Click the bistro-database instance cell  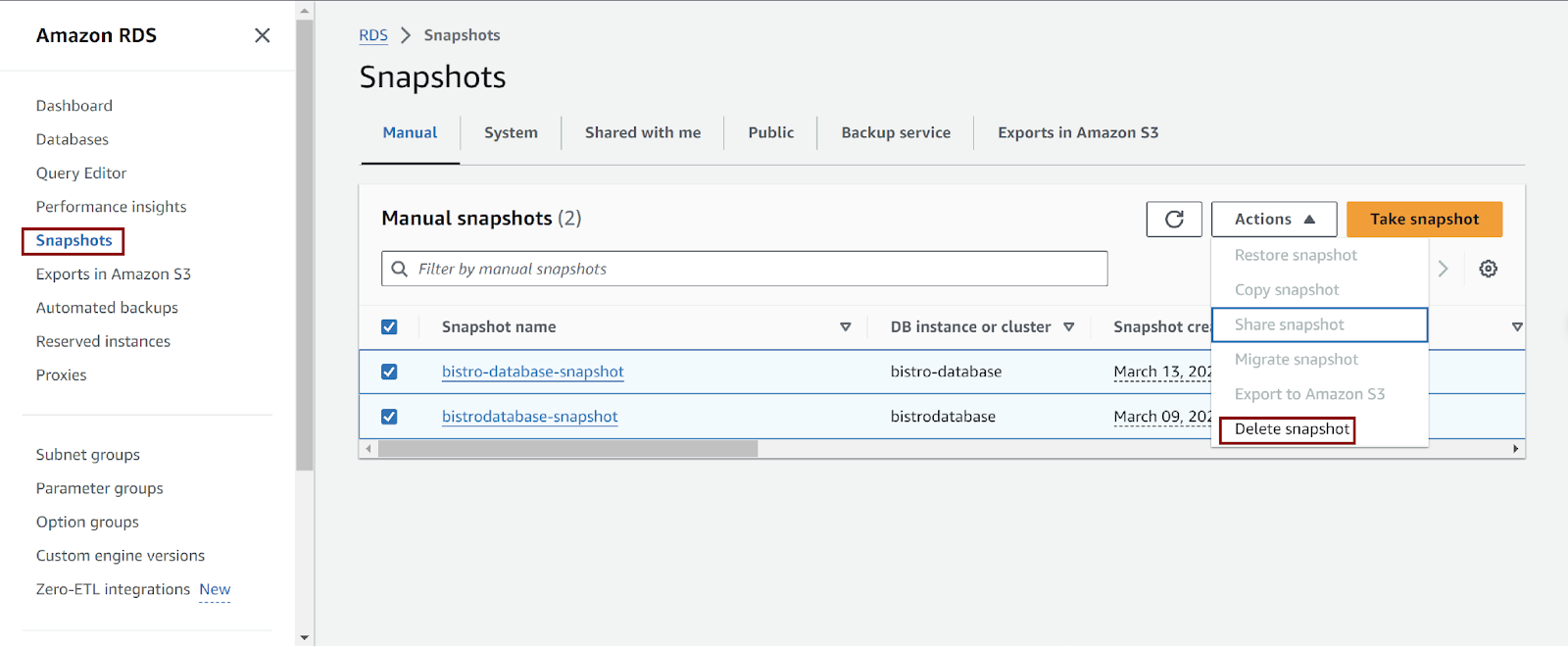946,372
